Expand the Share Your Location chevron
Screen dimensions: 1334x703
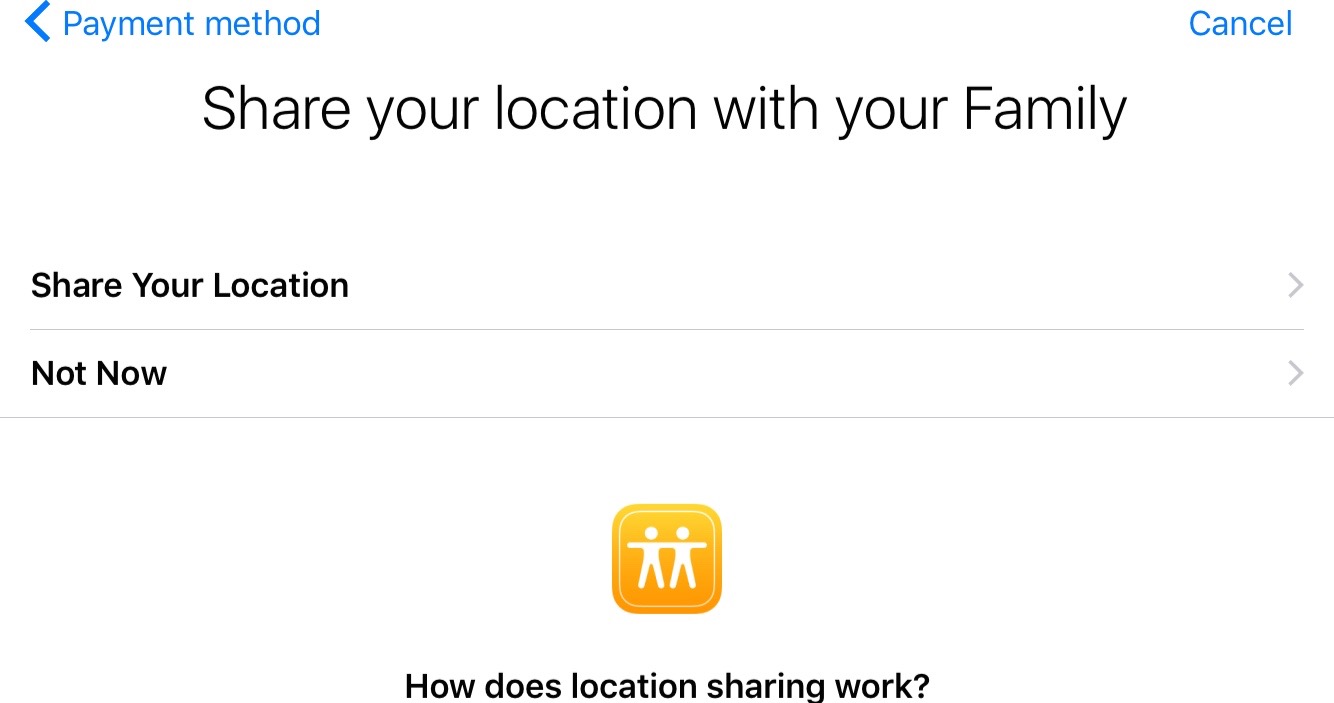coord(1295,286)
